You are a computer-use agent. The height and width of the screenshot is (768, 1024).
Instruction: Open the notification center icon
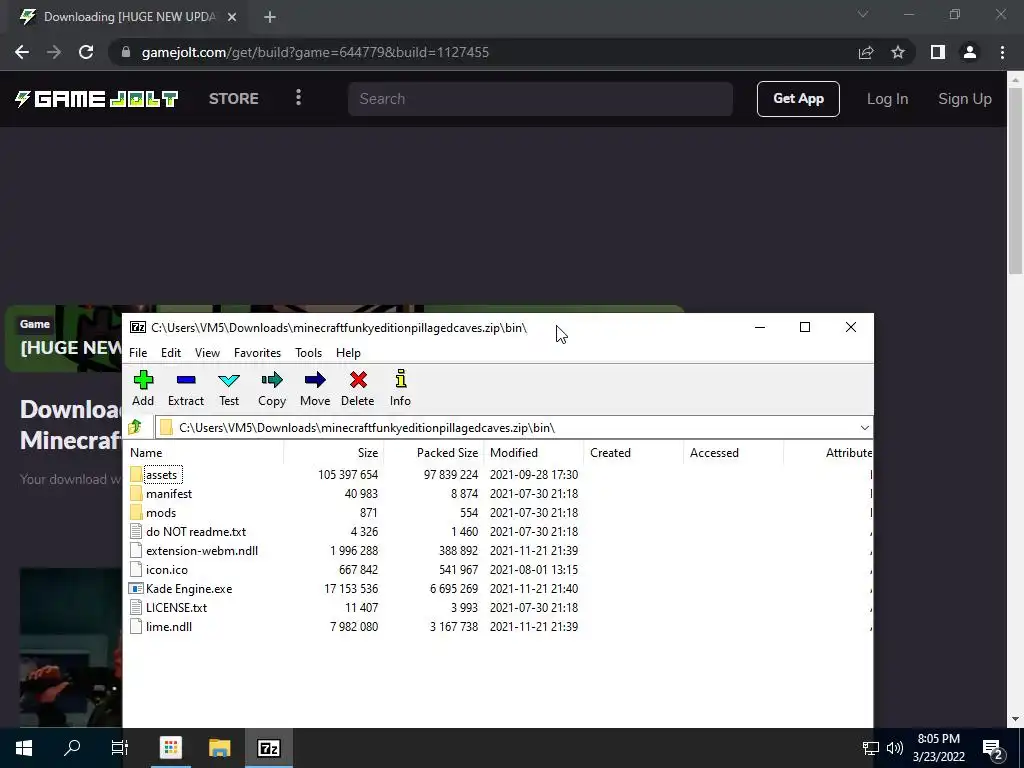(x=993, y=749)
